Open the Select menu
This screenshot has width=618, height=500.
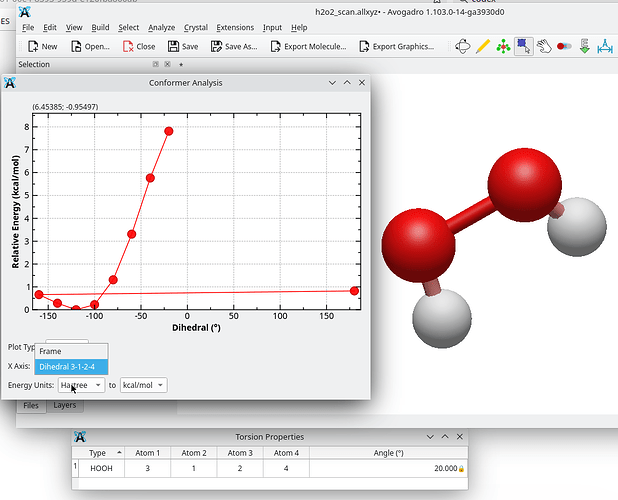(128, 28)
